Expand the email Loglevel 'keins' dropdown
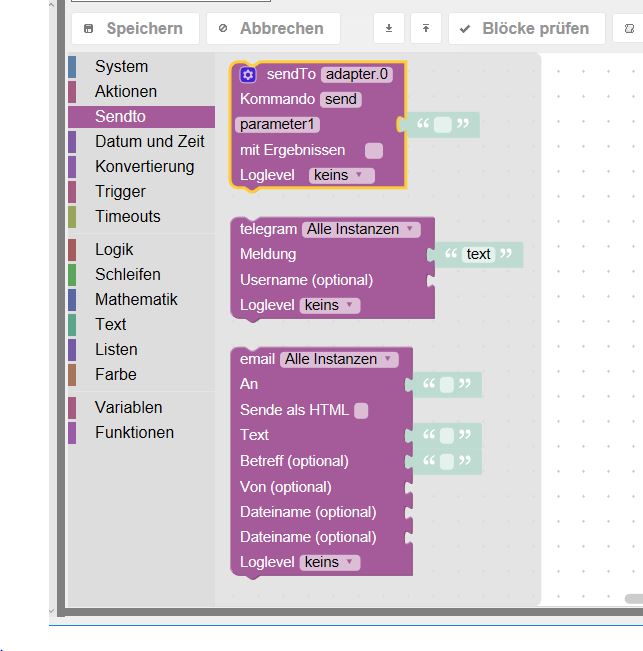The height and width of the screenshot is (651, 643). coord(330,562)
